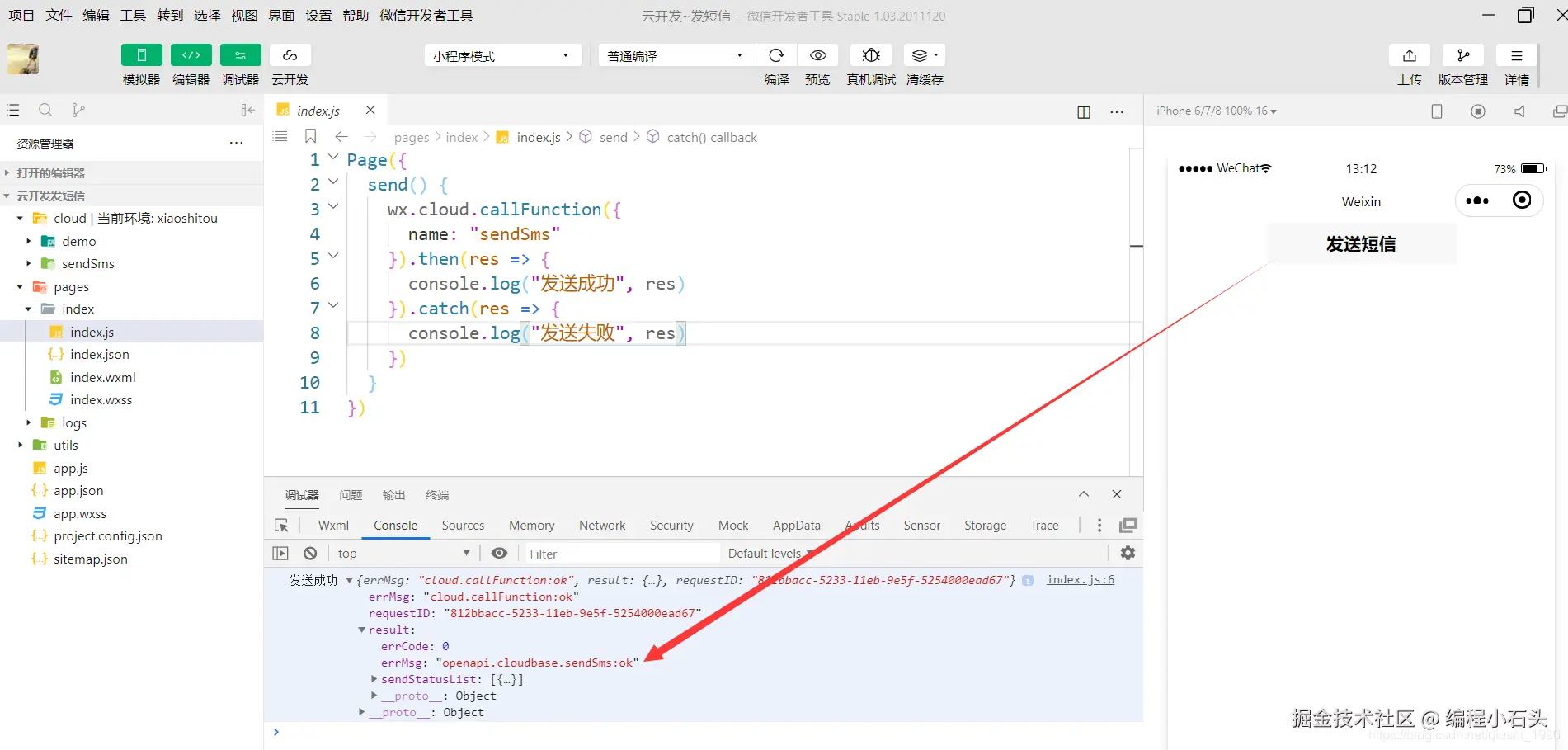The image size is (1568, 750).
Task: Show the explorer list icon in sidebar
Action: (x=12, y=110)
